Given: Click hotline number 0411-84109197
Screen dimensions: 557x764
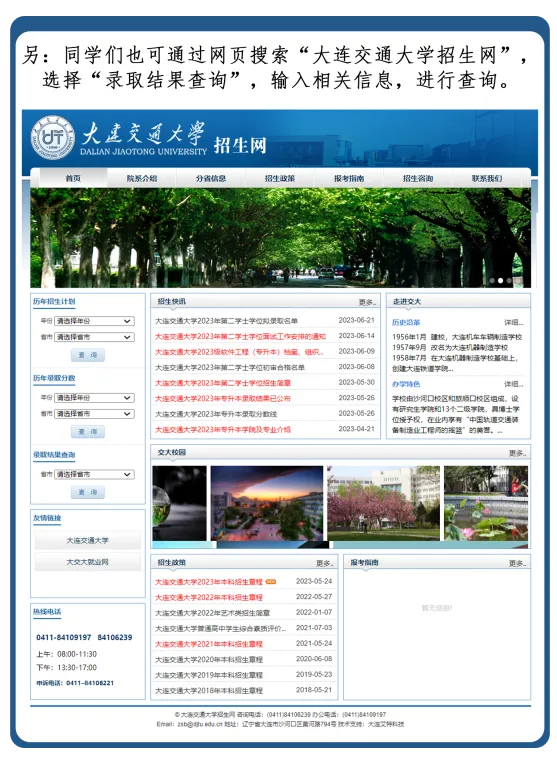Looking at the screenshot, I should (x=64, y=637).
